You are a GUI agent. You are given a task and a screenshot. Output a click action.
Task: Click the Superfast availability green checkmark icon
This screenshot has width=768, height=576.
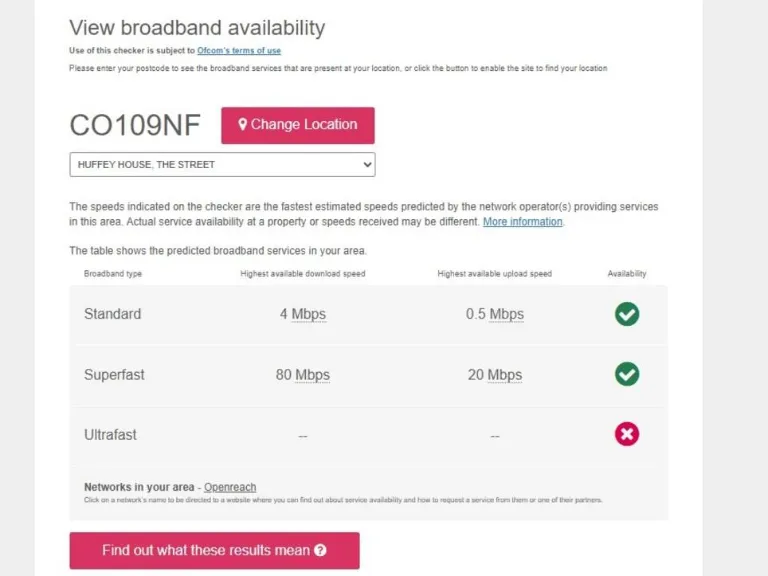(x=627, y=374)
